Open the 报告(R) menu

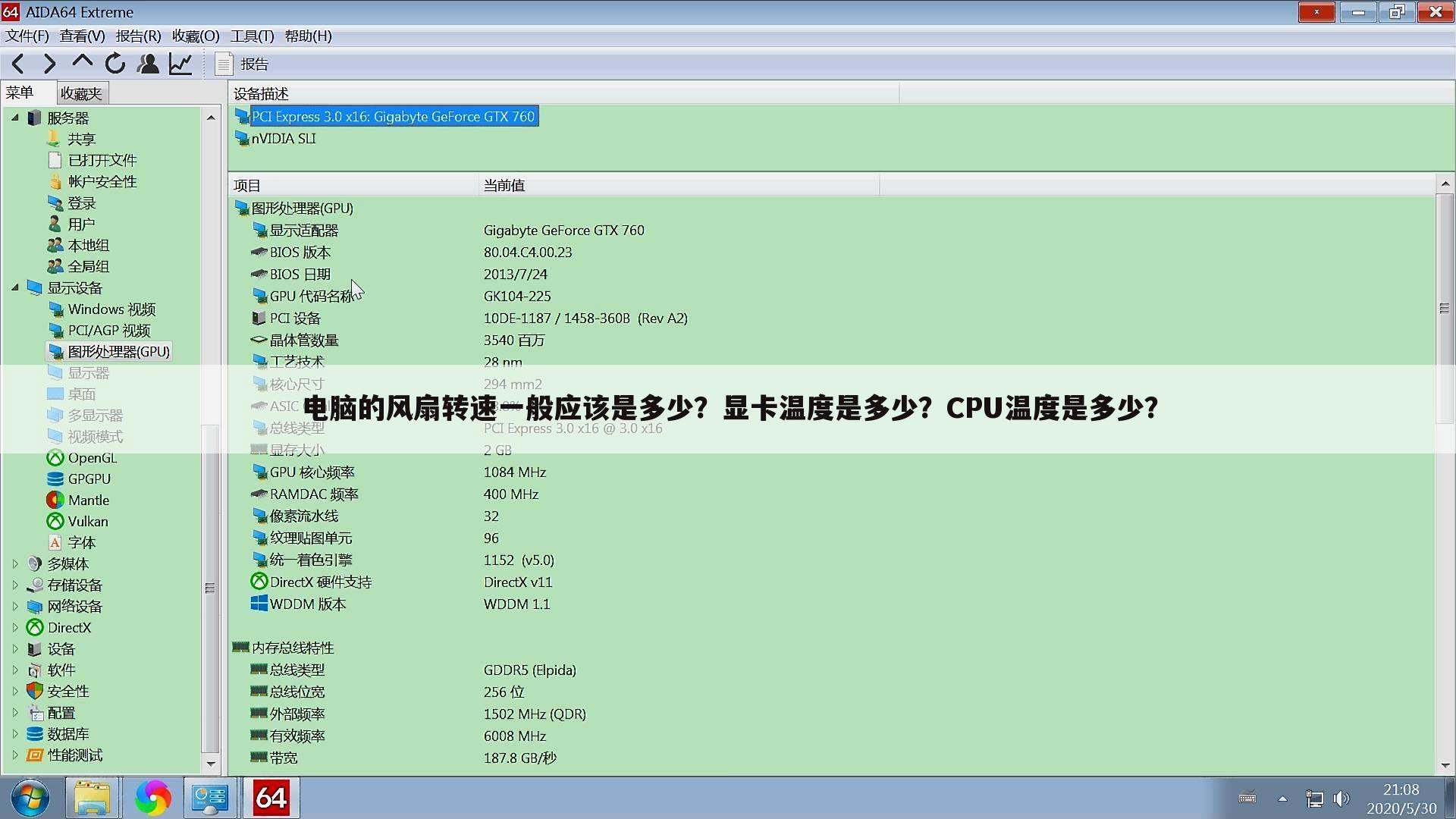139,36
